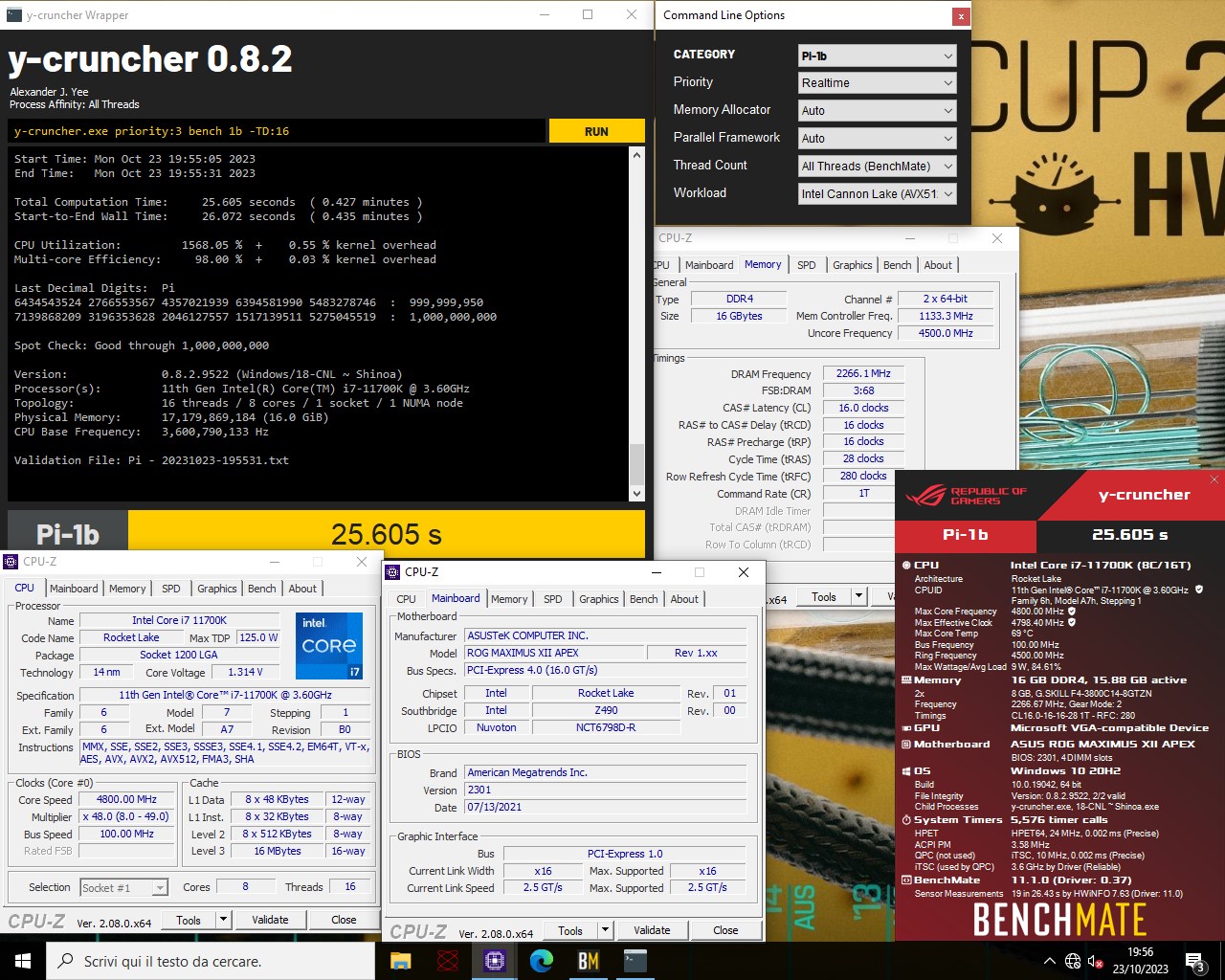Screen dimensions: 1225x980
Task: Click the verified shield beside Max Effective Clock
Action: (x=1072, y=622)
